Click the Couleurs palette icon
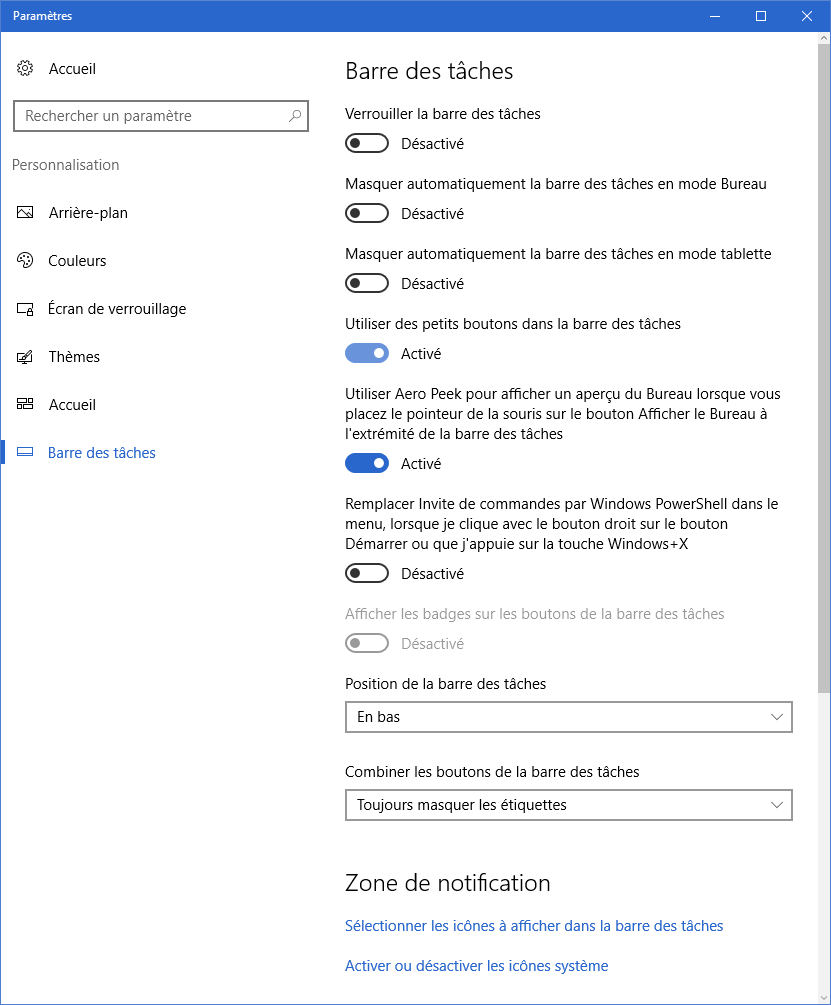 point(25,261)
